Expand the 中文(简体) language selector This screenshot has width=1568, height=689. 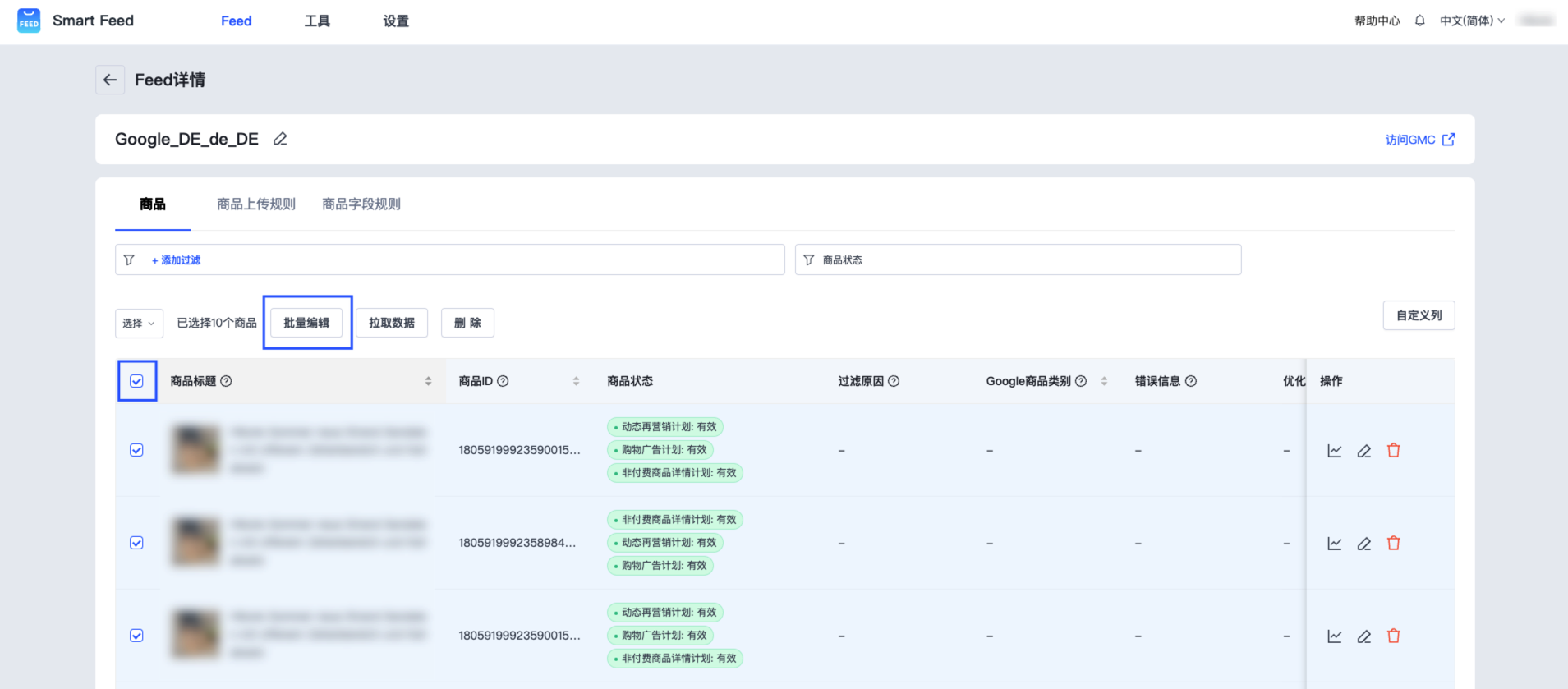pos(1471,21)
